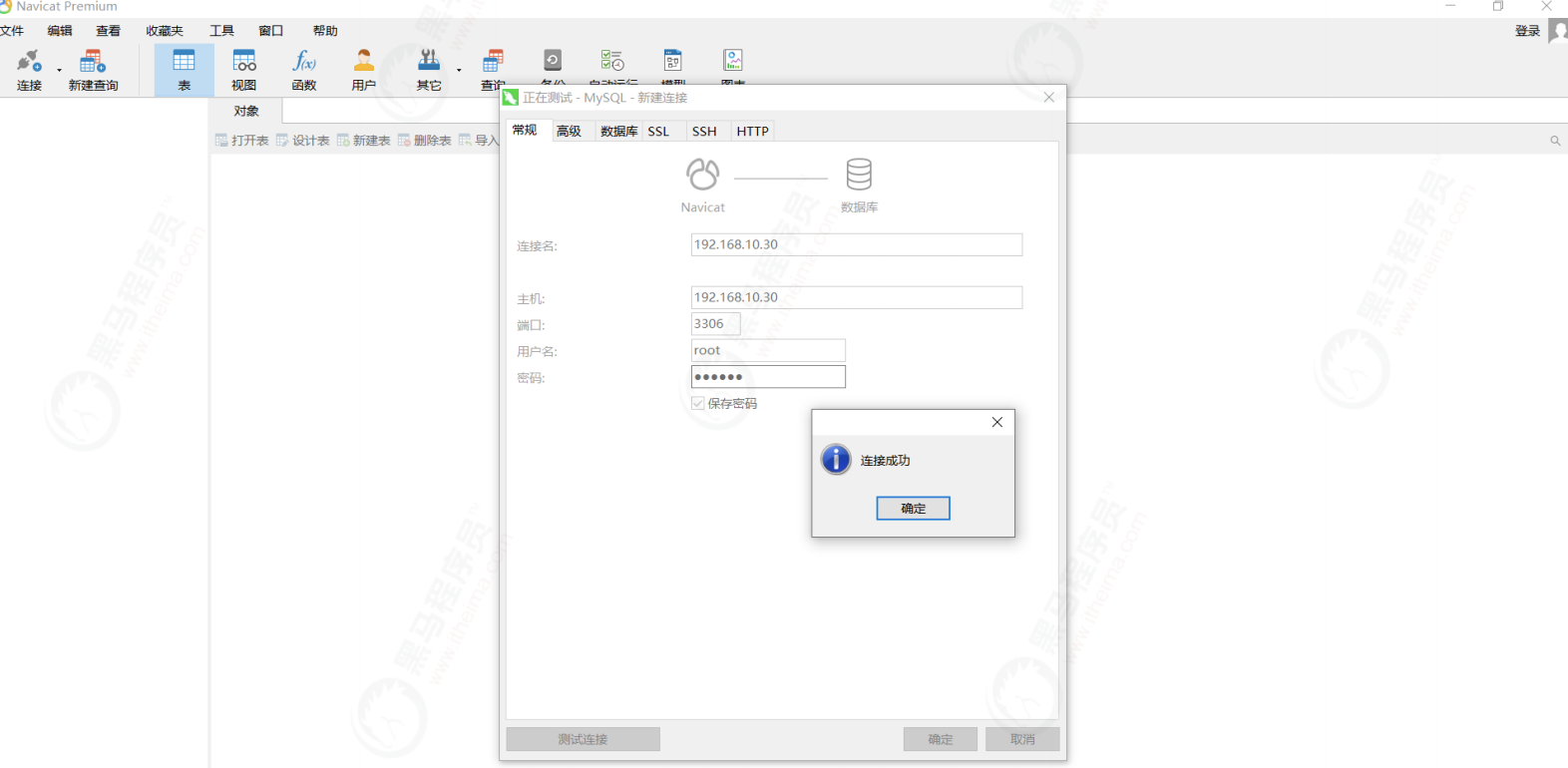Click the 连接名 input field

click(x=857, y=244)
